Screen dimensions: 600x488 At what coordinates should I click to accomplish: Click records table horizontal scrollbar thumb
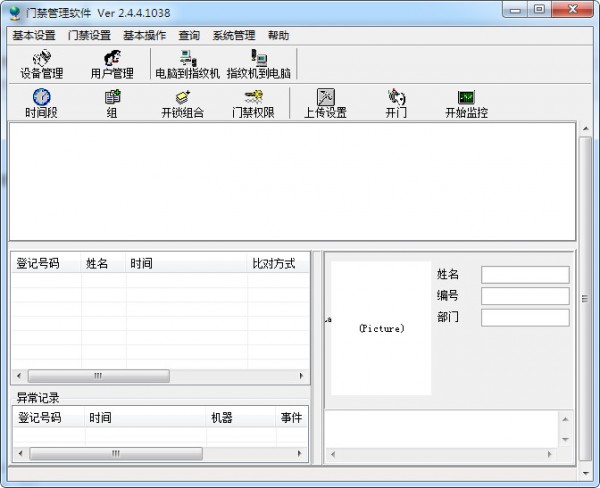[x=98, y=376]
